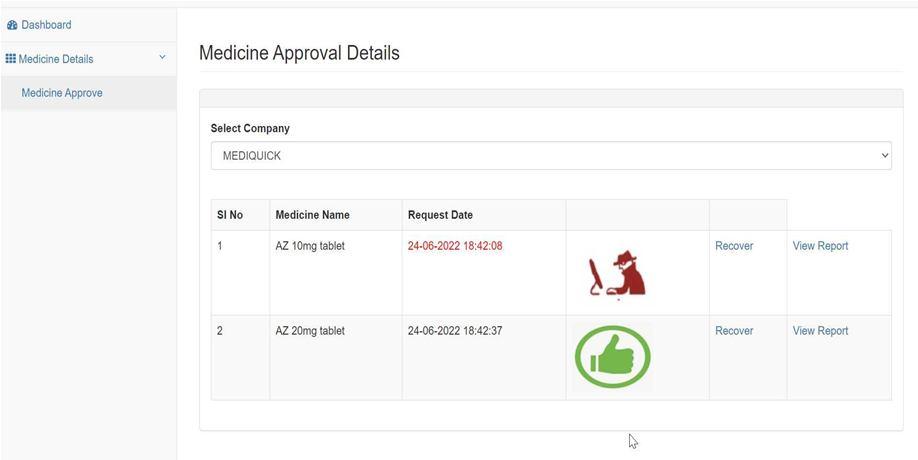The width and height of the screenshot is (918, 460).
Task: Click the Select Company label
Action: point(250,128)
